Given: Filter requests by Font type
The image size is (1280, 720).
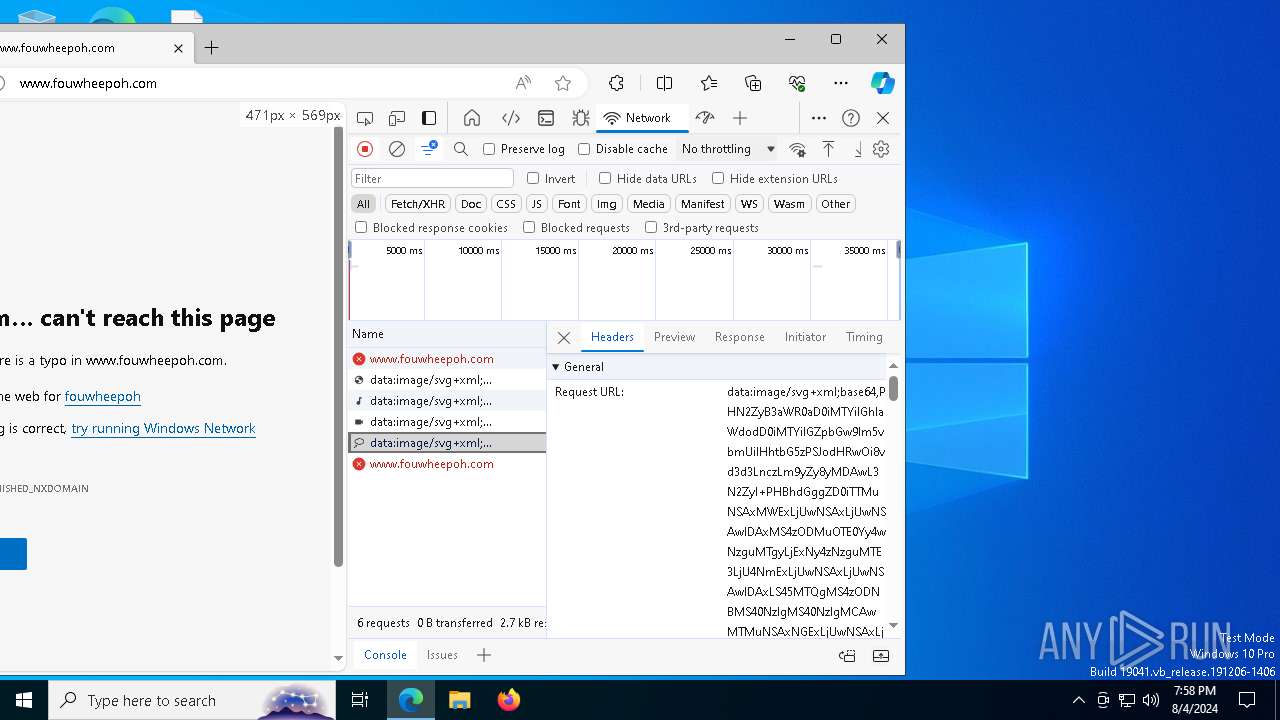Looking at the screenshot, I should (x=569, y=204).
